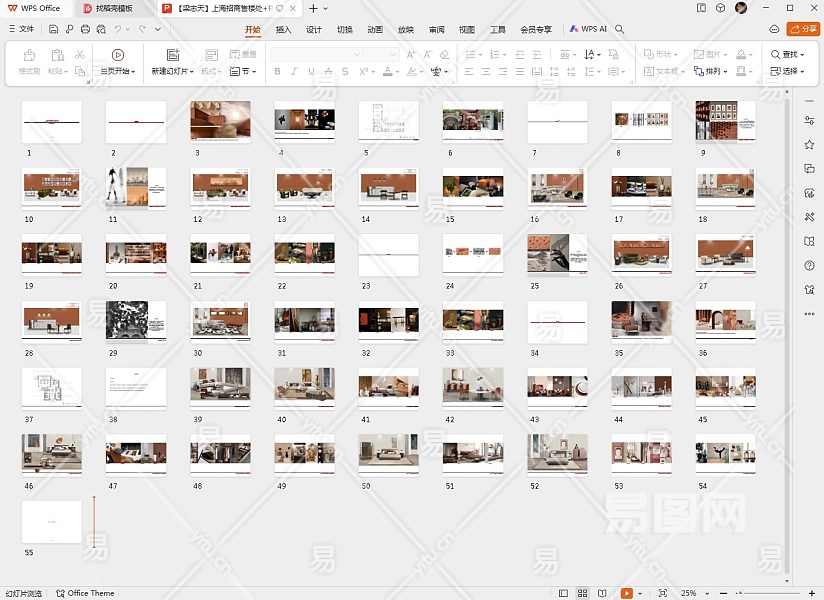Screen dimensions: 824x600
Task: Open the WPS AI button
Action: tap(589, 30)
